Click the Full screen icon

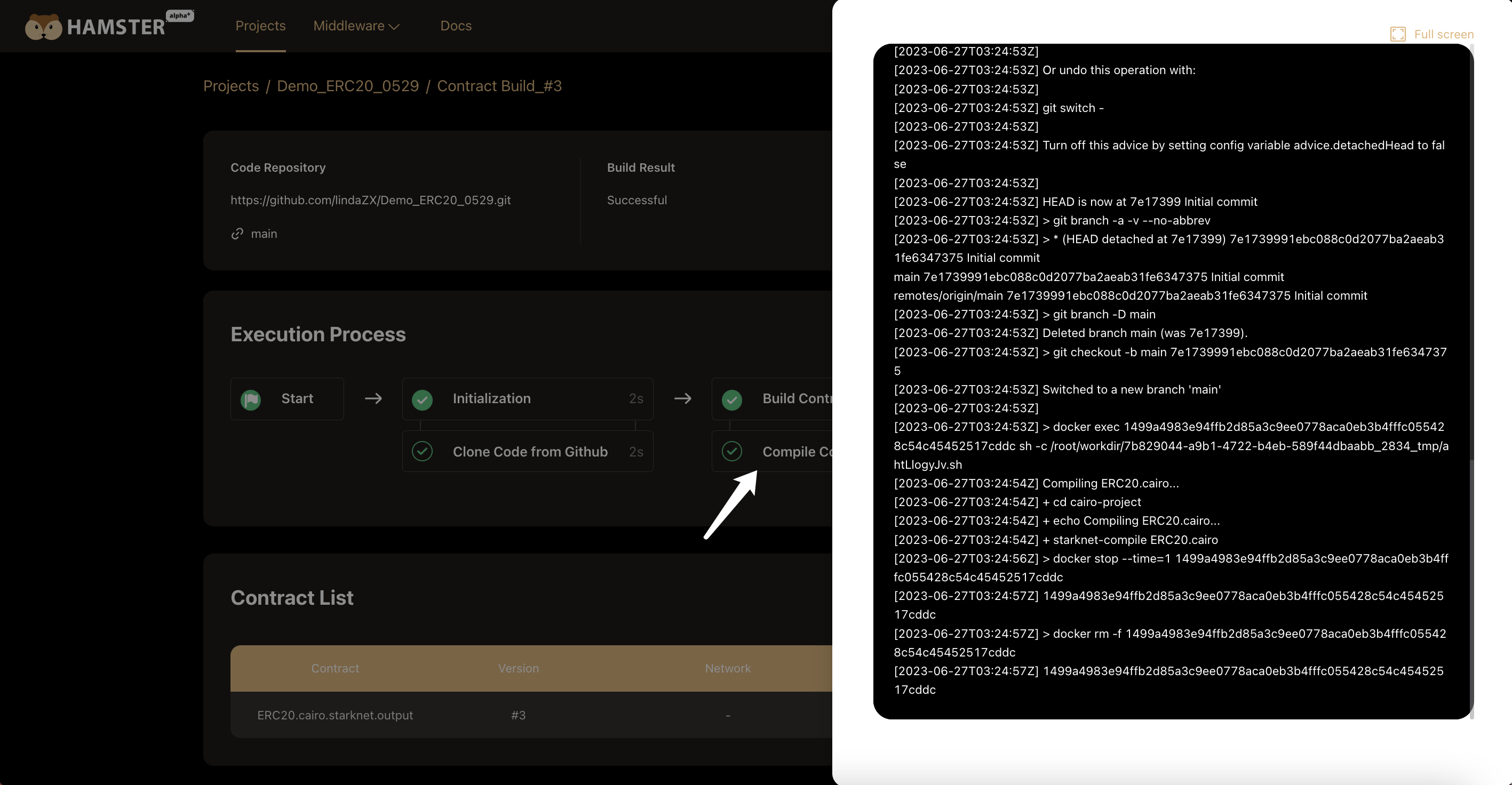coord(1397,34)
